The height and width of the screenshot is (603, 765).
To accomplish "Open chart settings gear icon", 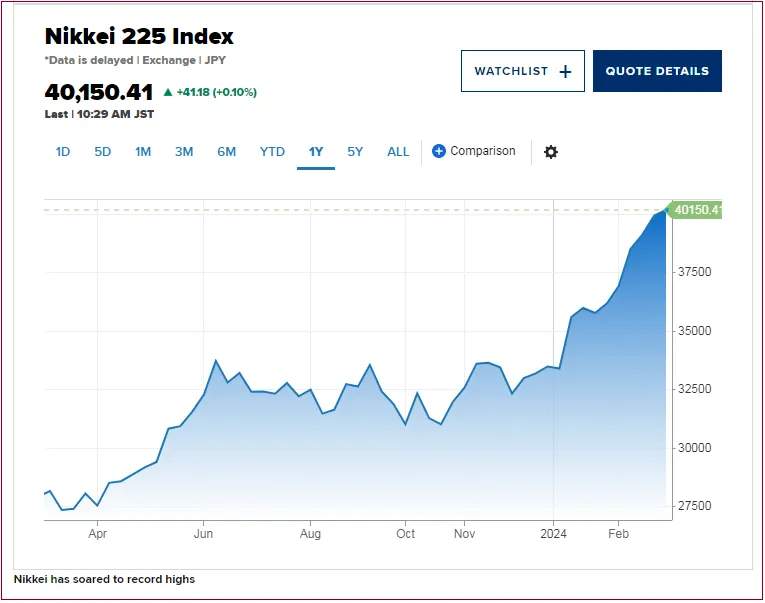I will click(x=550, y=152).
